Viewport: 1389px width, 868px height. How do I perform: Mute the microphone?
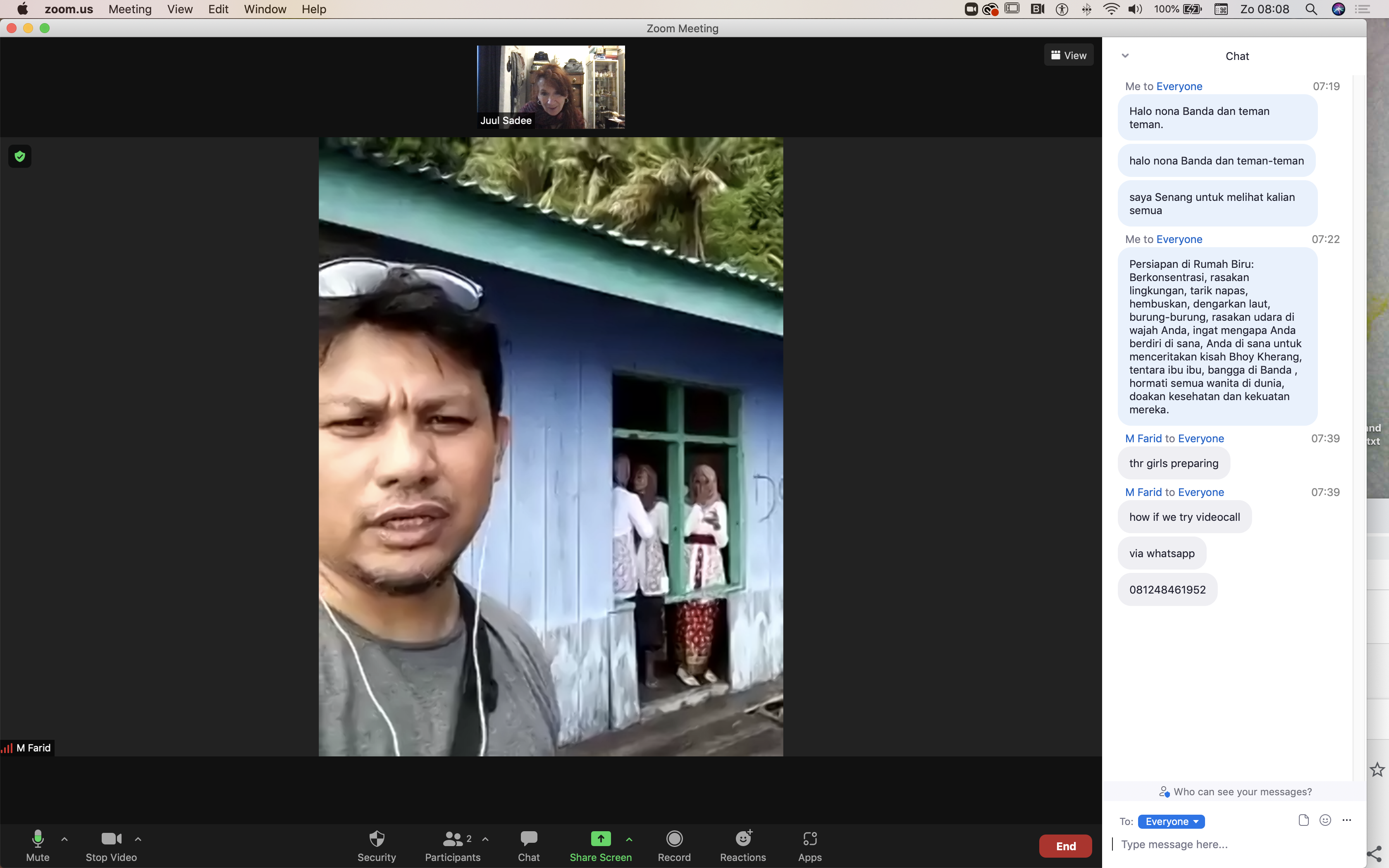tap(38, 845)
